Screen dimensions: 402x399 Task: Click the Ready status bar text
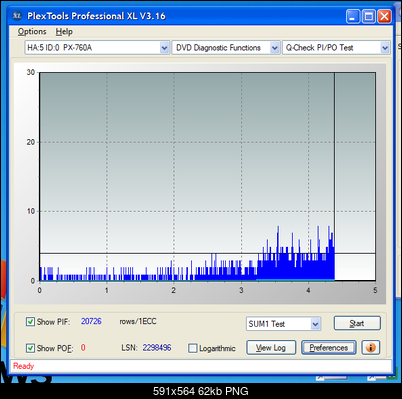(x=23, y=366)
